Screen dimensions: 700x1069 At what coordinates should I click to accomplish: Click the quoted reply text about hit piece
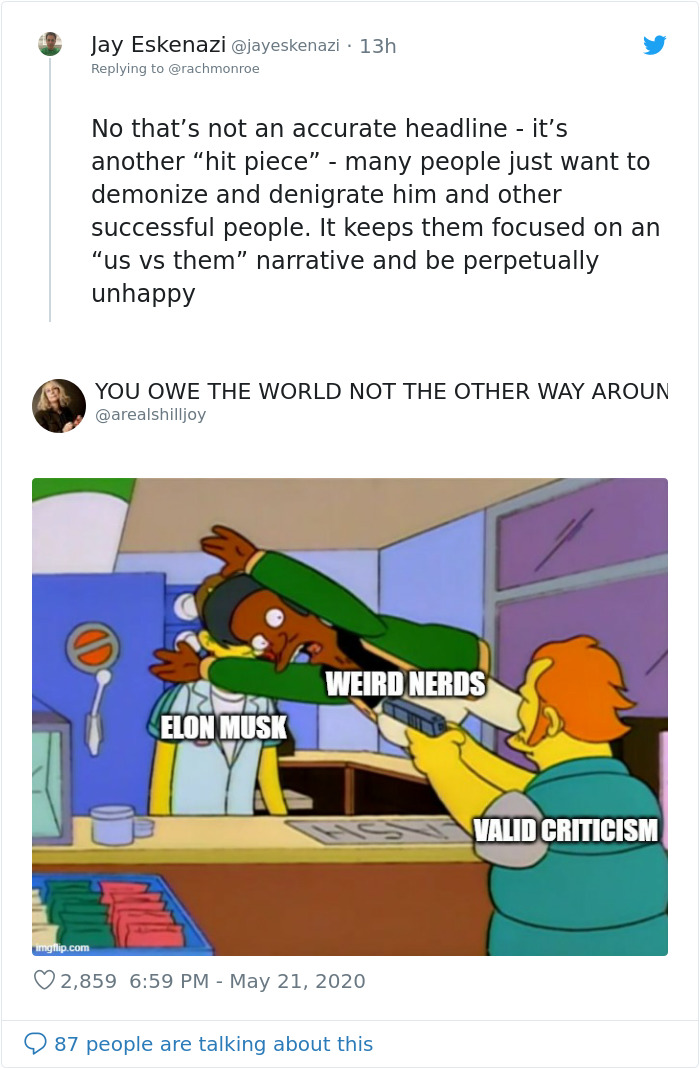[x=376, y=211]
